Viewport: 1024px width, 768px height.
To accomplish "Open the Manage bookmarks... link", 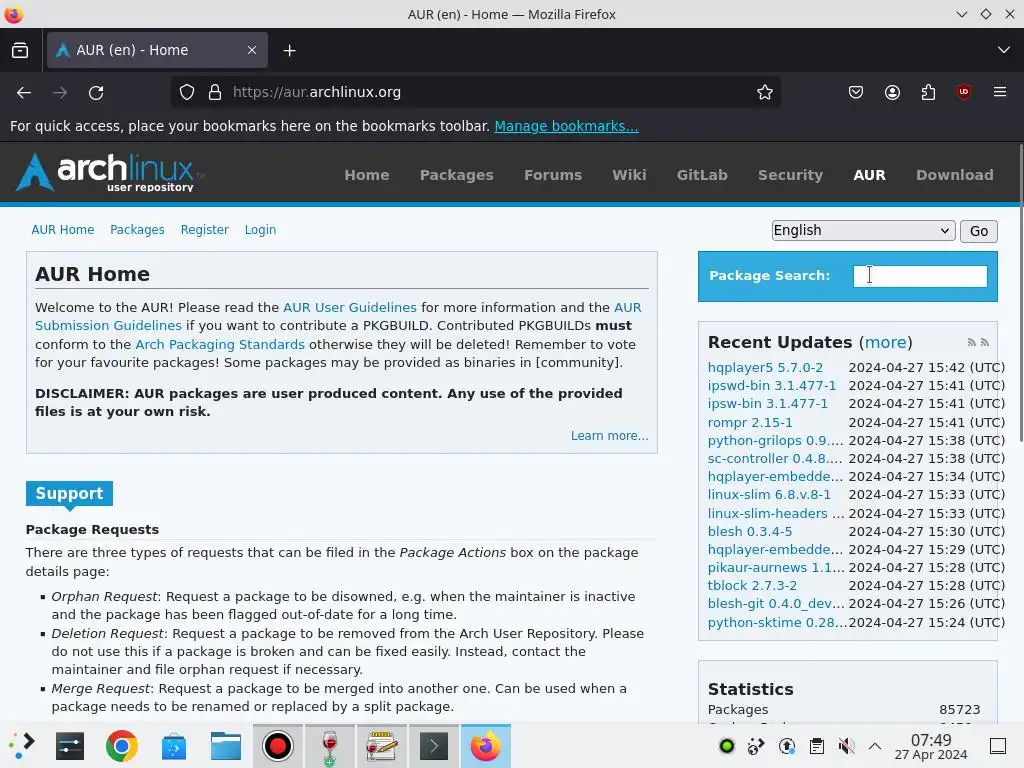I will pyautogui.click(x=566, y=126).
